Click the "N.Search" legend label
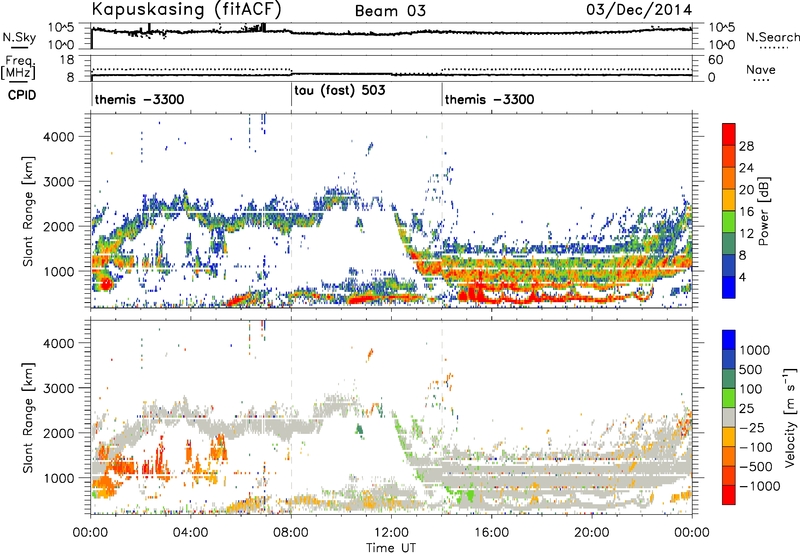 coord(772,37)
